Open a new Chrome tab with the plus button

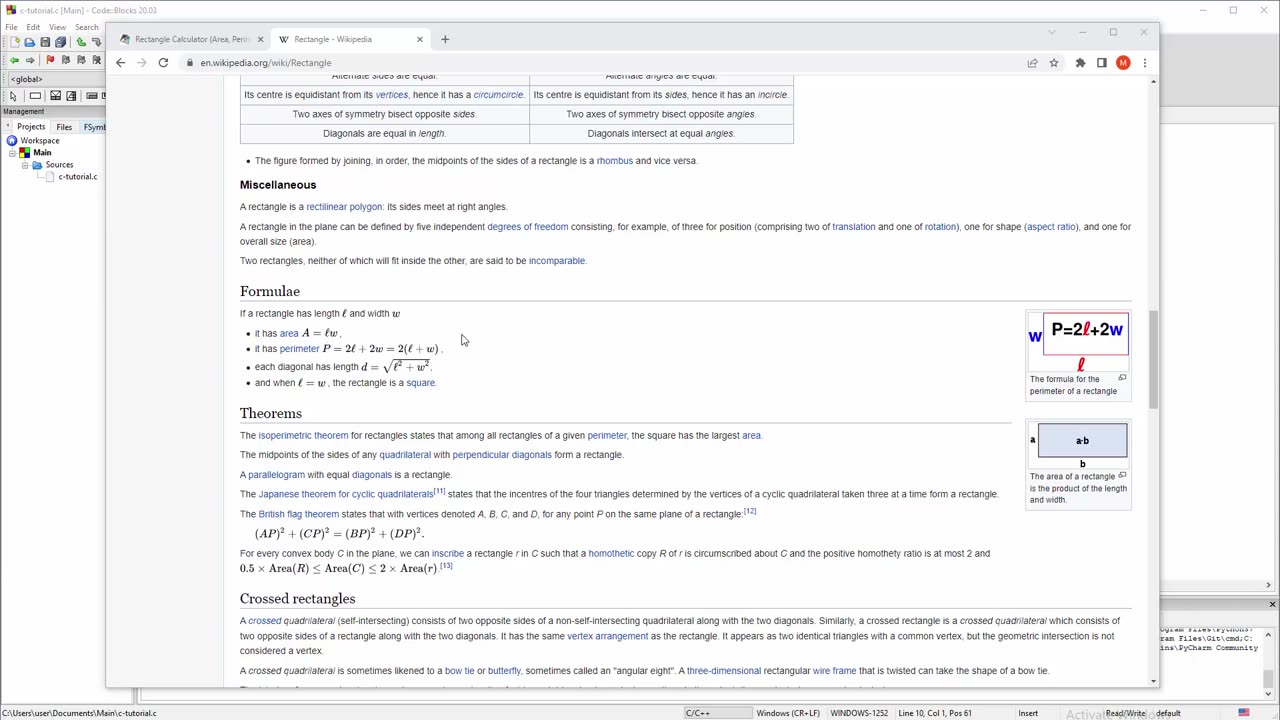[x=445, y=39]
